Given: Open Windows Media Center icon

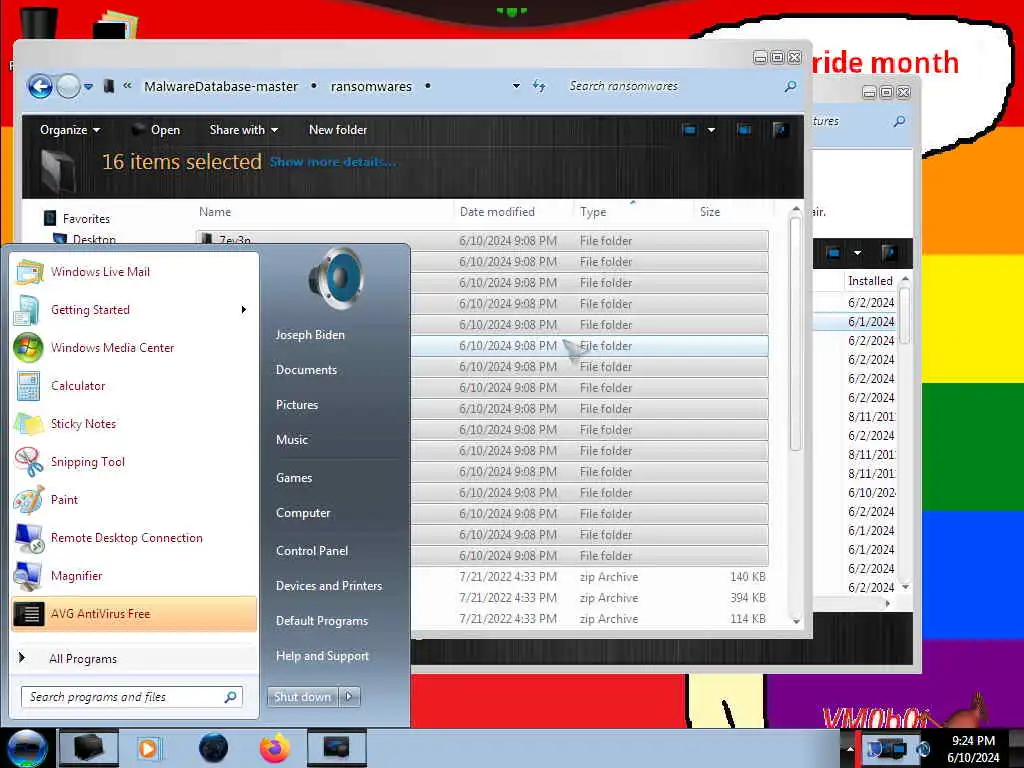Looking at the screenshot, I should tap(28, 347).
